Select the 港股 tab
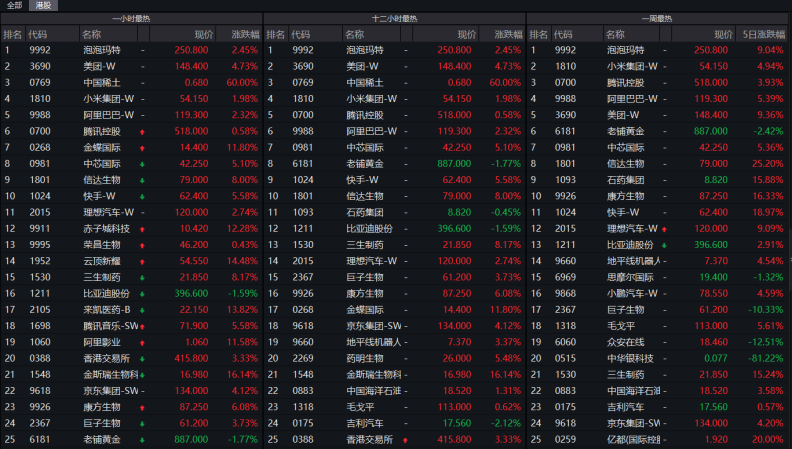792x449 pixels. point(44,5)
